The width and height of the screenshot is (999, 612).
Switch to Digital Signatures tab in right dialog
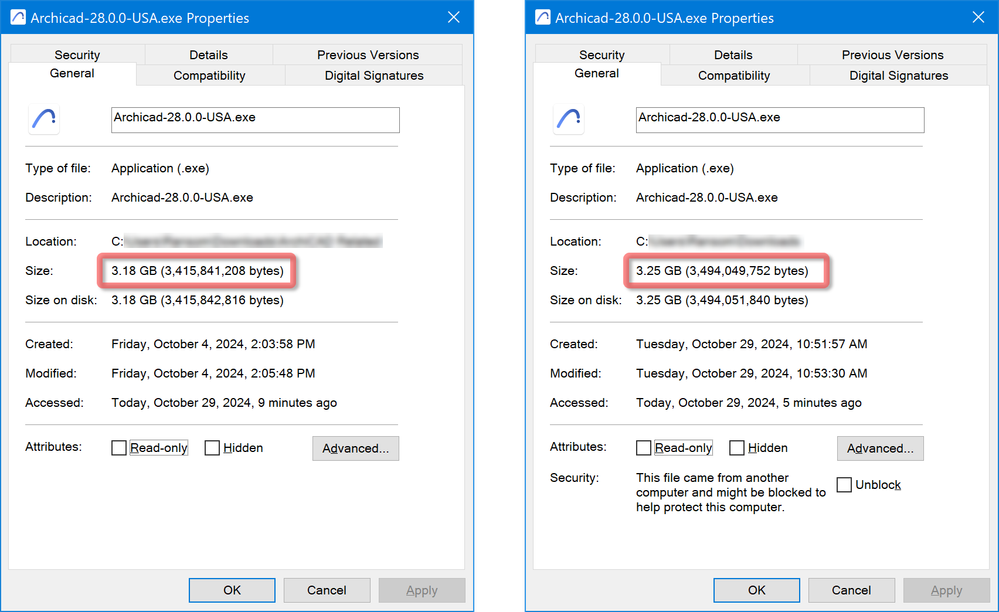pyautogui.click(x=900, y=76)
